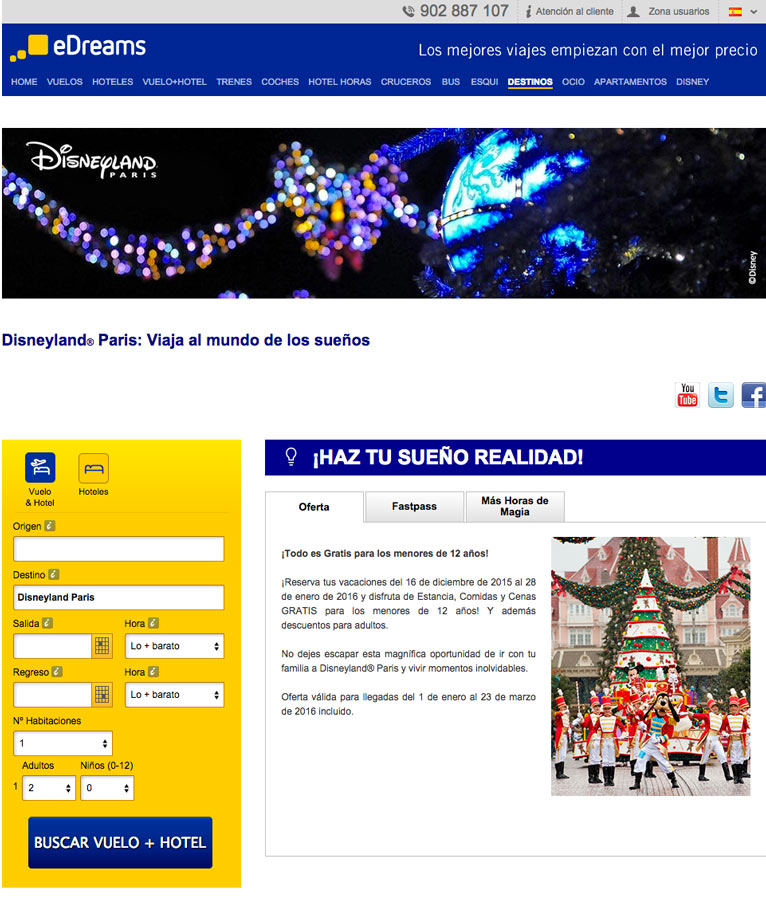Open COCHES in the navigation bar
Viewport: 766px width, 900px height.
pyautogui.click(x=280, y=82)
